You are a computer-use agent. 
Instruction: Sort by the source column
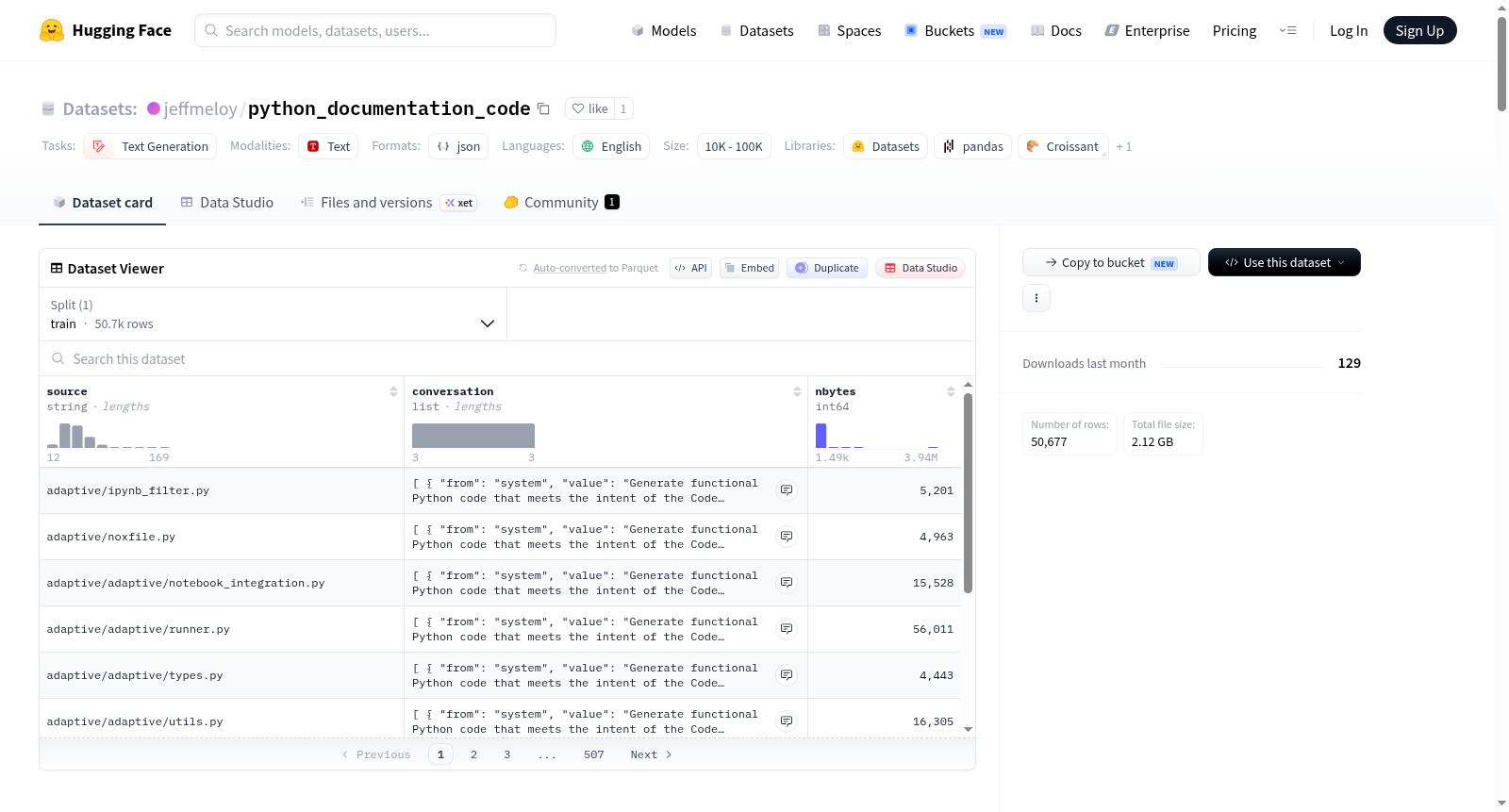click(393, 391)
